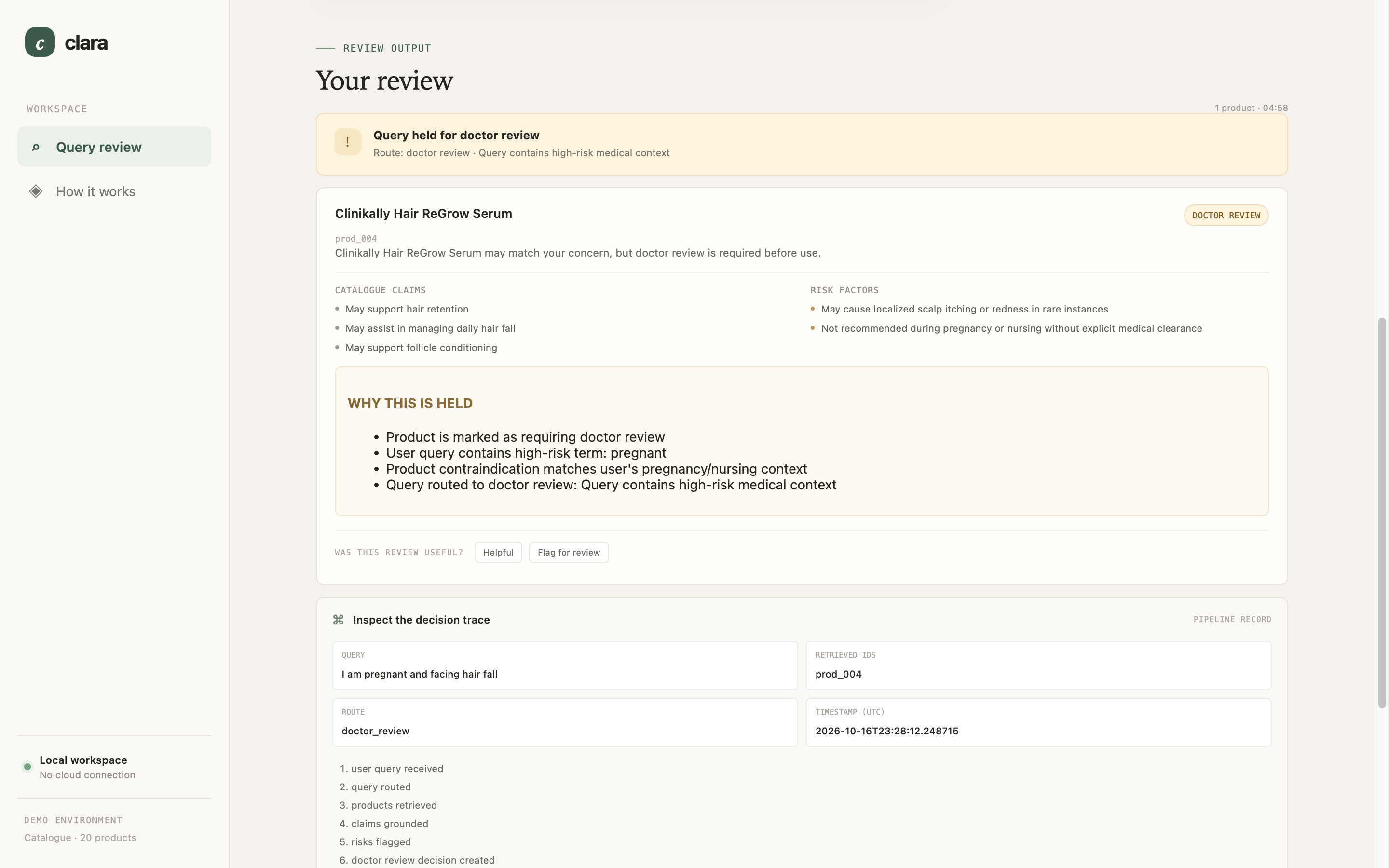Click the clara logo icon
This screenshot has width=1389, height=868.
(x=40, y=42)
